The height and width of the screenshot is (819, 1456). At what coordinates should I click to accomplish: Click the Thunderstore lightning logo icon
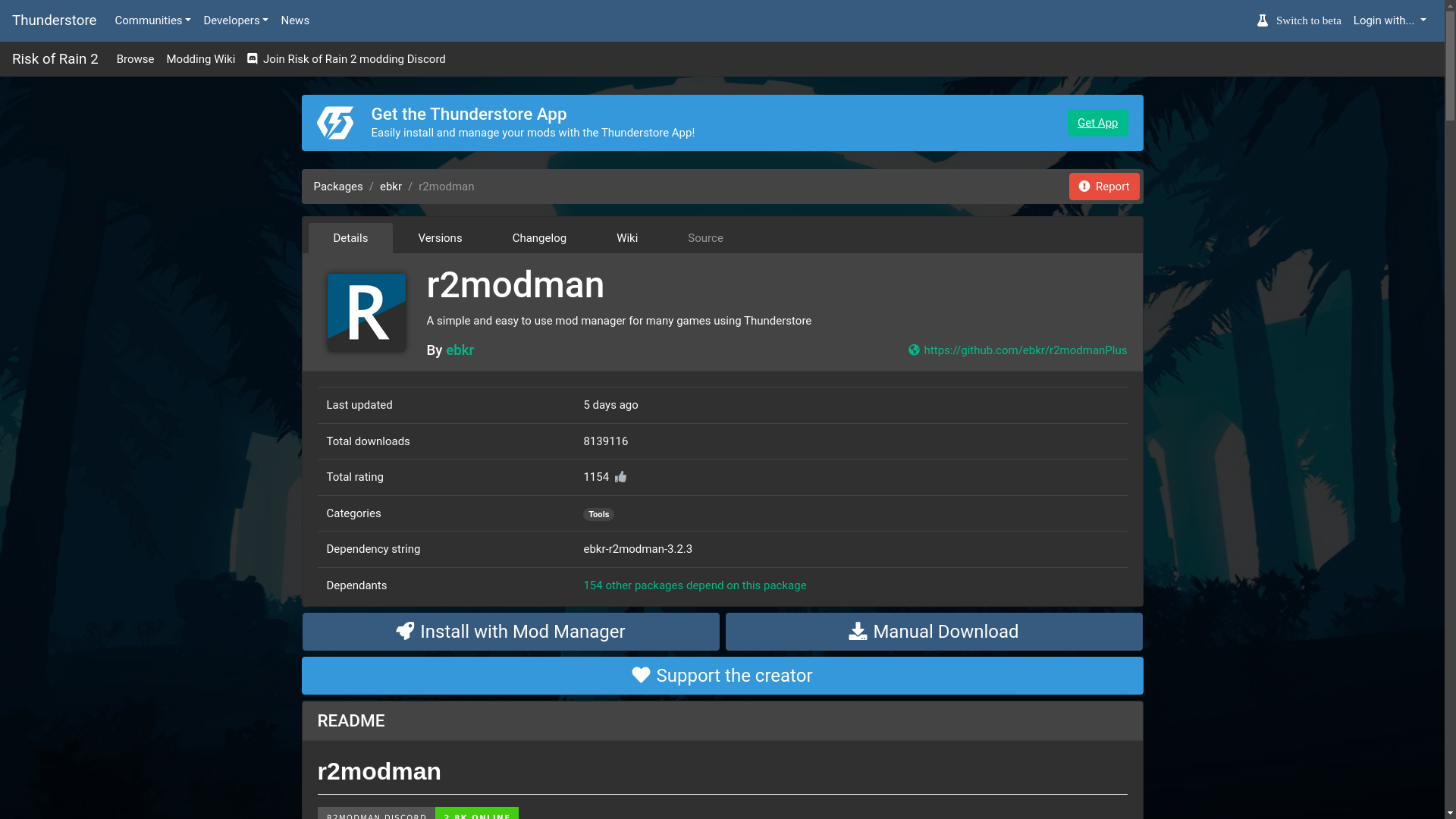point(334,123)
